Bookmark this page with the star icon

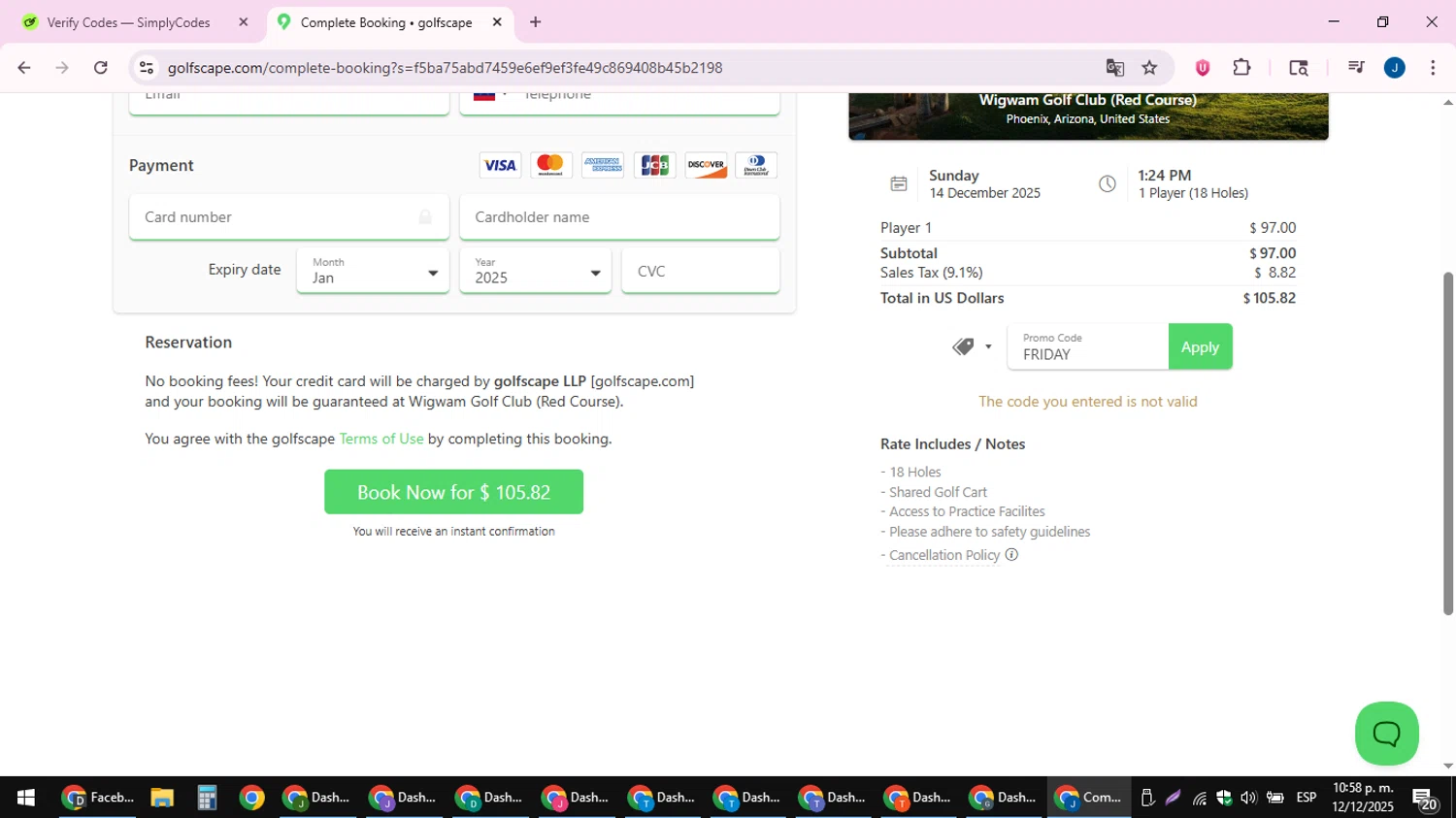click(x=1150, y=68)
